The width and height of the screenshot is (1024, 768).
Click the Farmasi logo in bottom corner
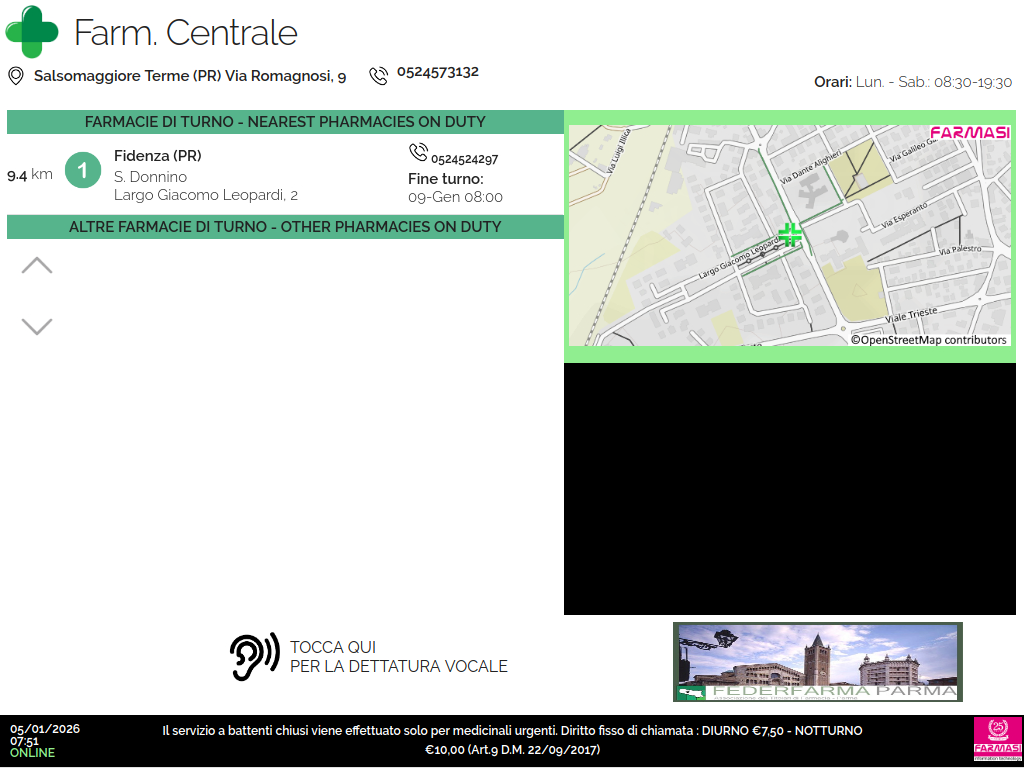996,740
